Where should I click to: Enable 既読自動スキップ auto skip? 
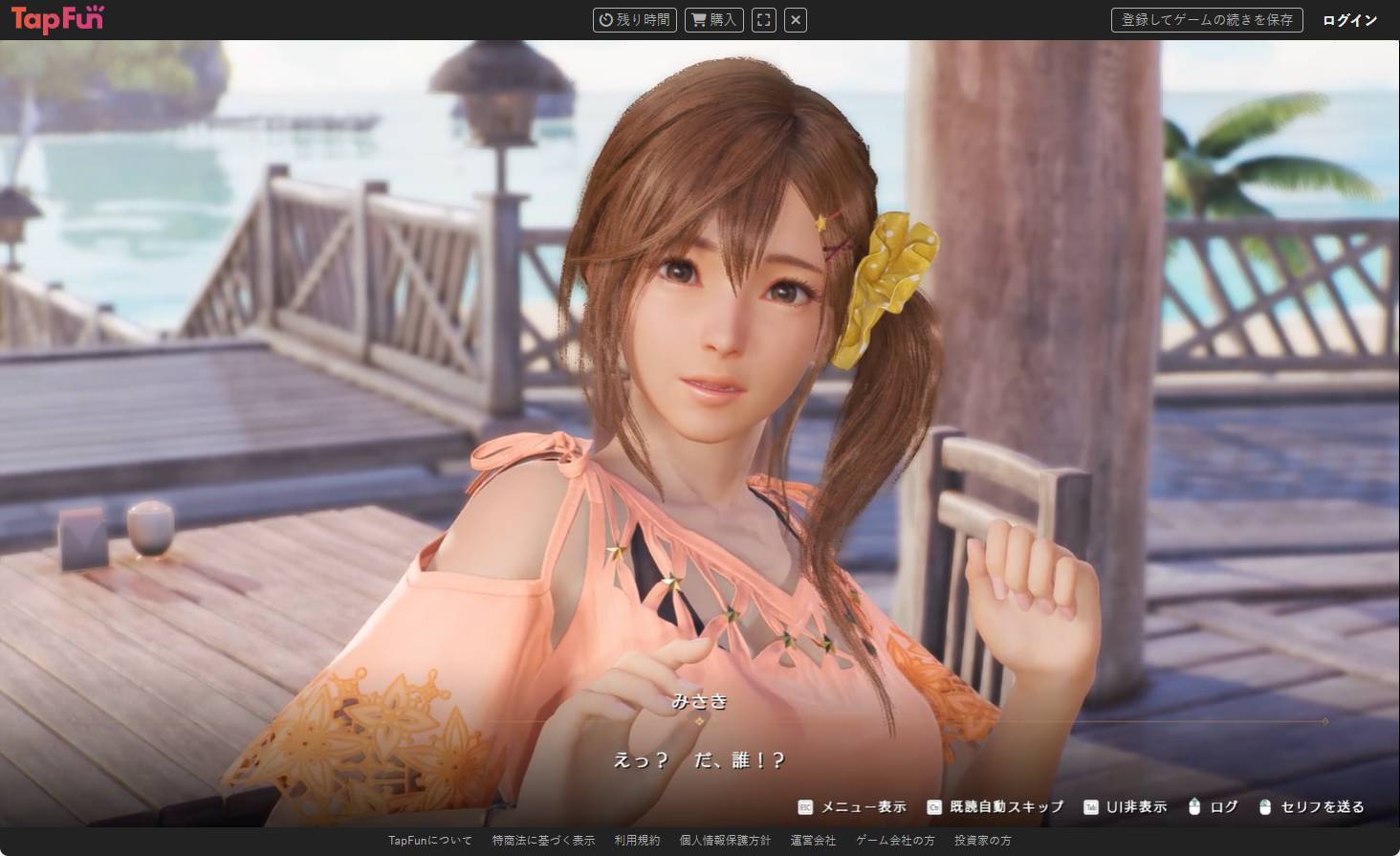[x=995, y=807]
